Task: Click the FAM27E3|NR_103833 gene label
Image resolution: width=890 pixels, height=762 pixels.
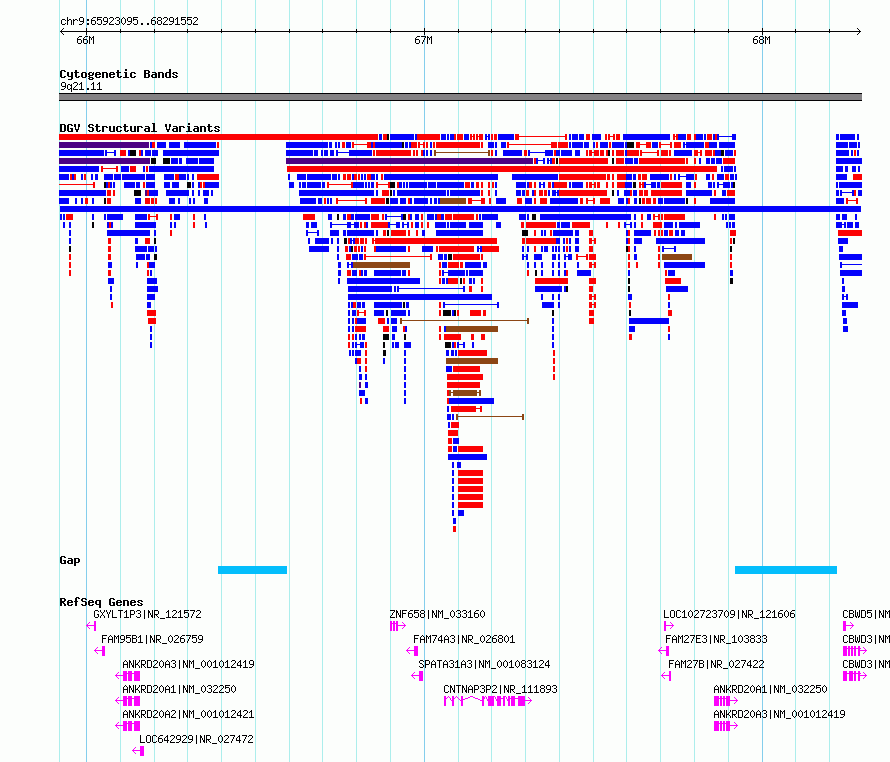Action: click(x=716, y=639)
